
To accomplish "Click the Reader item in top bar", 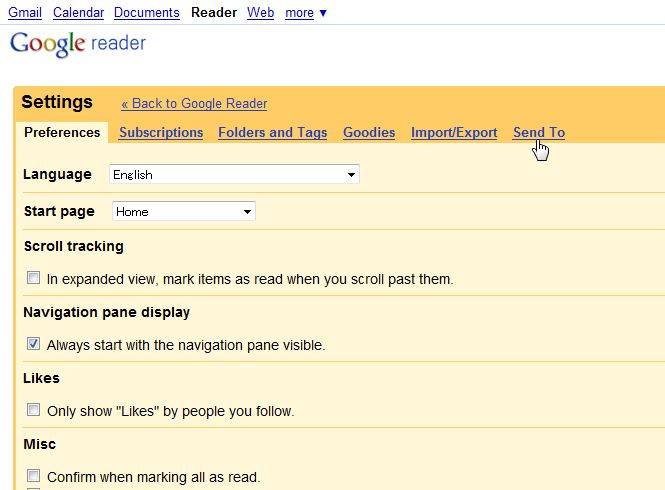I will 214,13.
